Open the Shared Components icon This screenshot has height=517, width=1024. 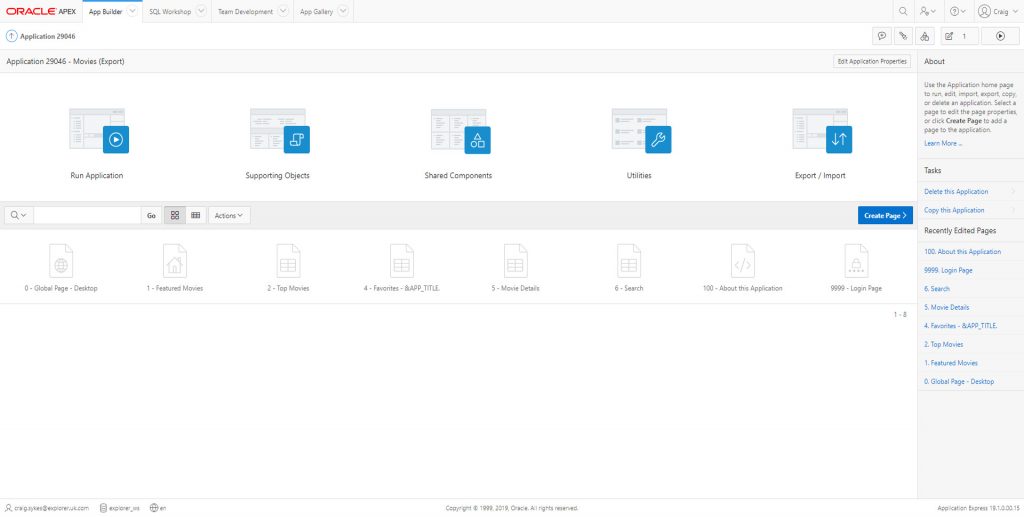[460, 131]
